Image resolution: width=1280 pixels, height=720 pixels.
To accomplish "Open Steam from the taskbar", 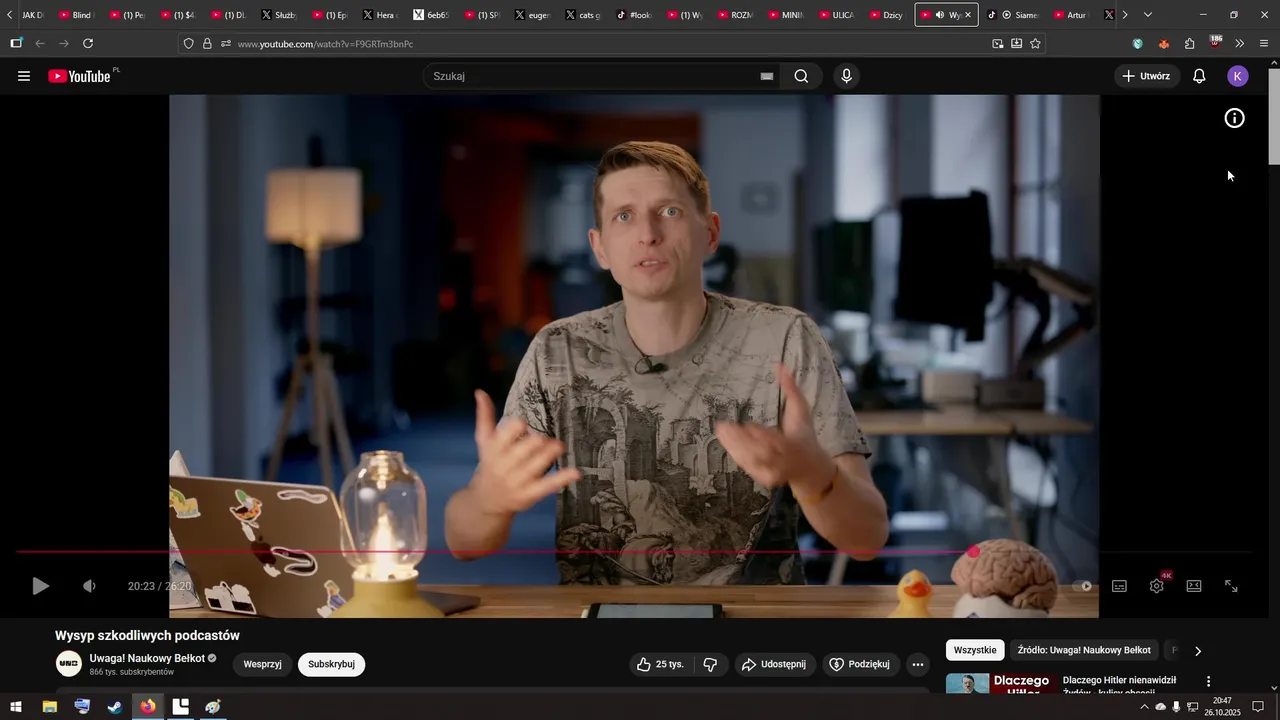I will [x=115, y=707].
